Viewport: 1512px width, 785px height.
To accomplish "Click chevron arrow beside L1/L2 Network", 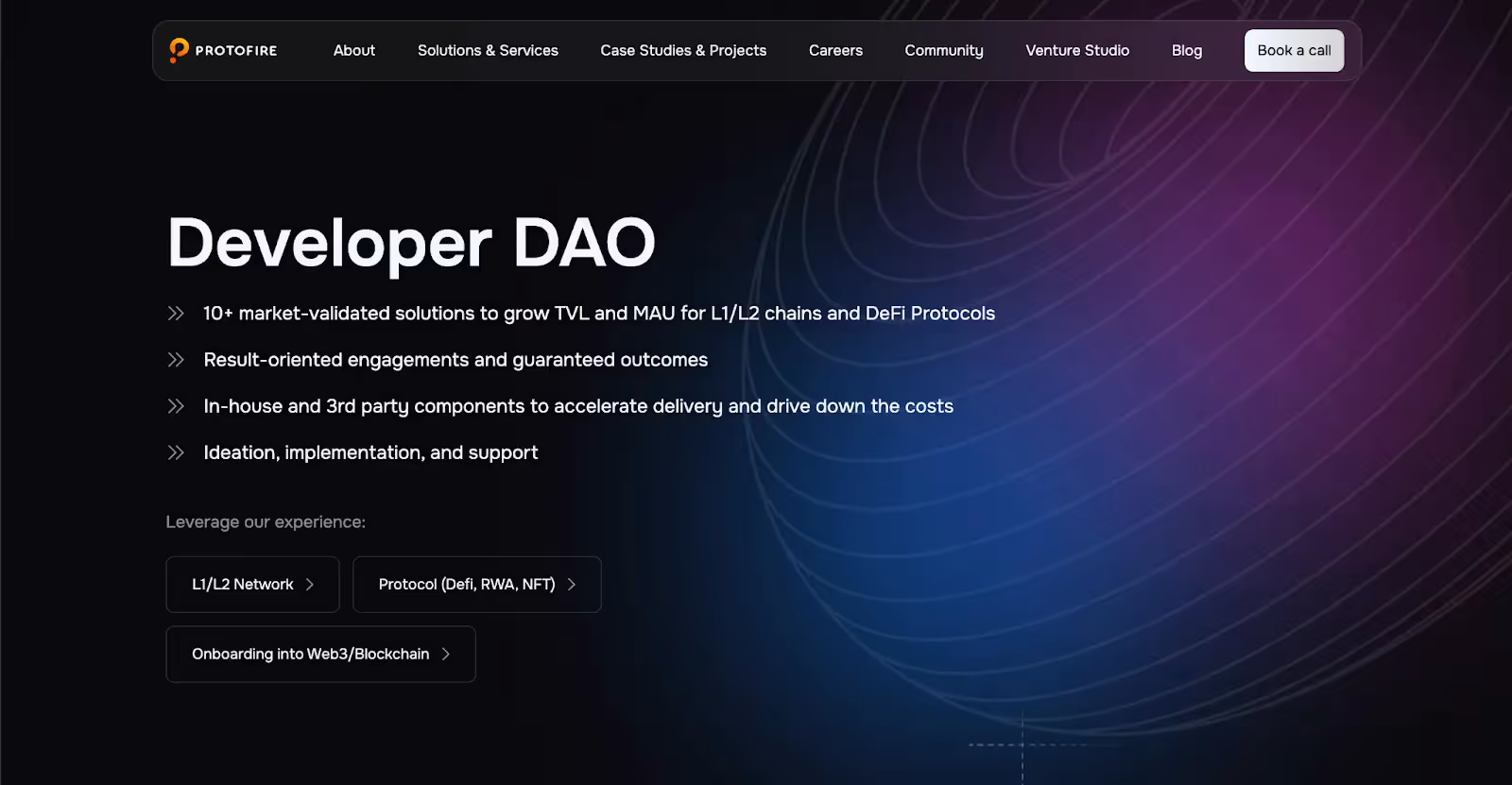I will [309, 585].
